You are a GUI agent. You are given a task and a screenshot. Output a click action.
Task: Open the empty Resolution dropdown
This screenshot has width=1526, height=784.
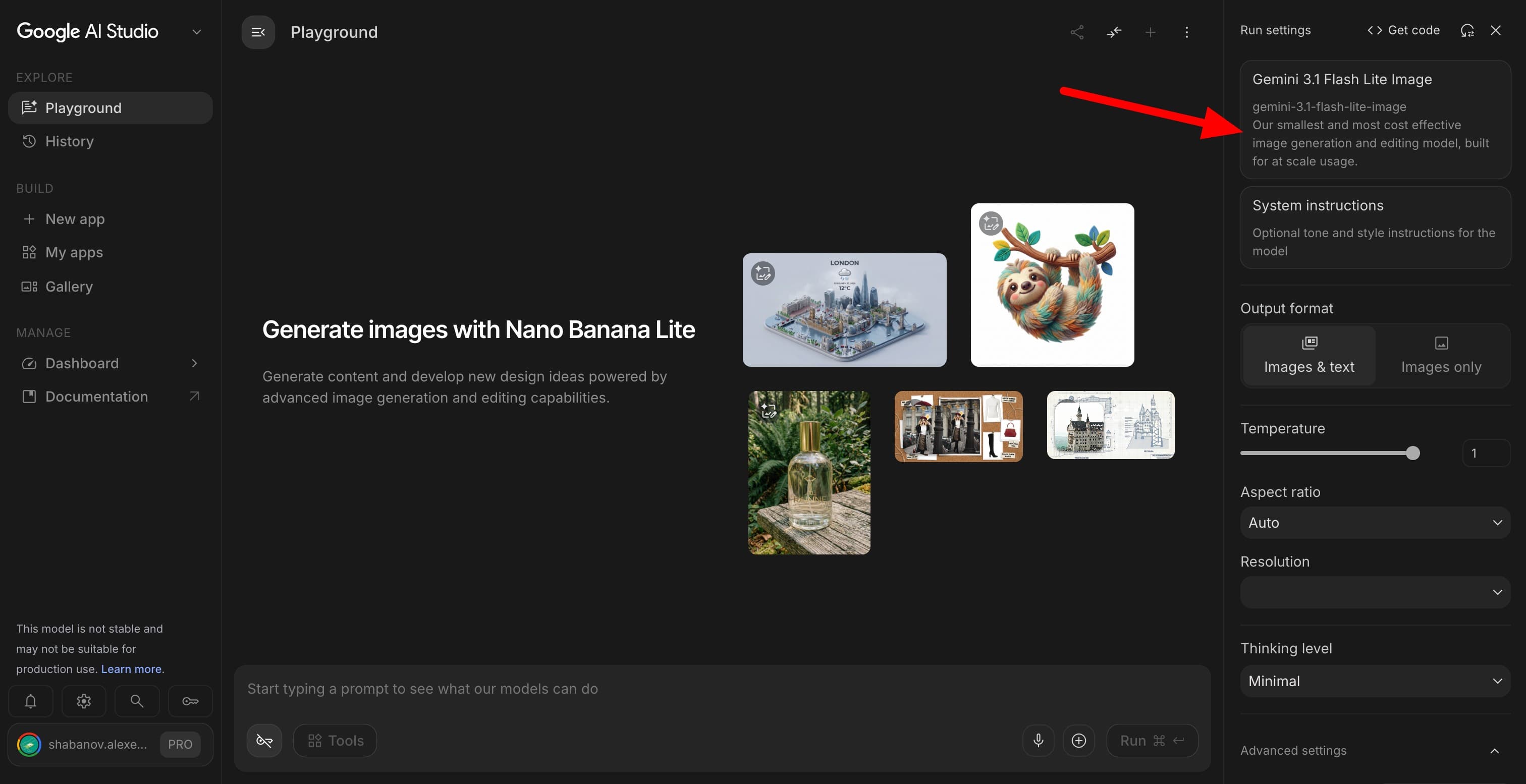(1375, 592)
